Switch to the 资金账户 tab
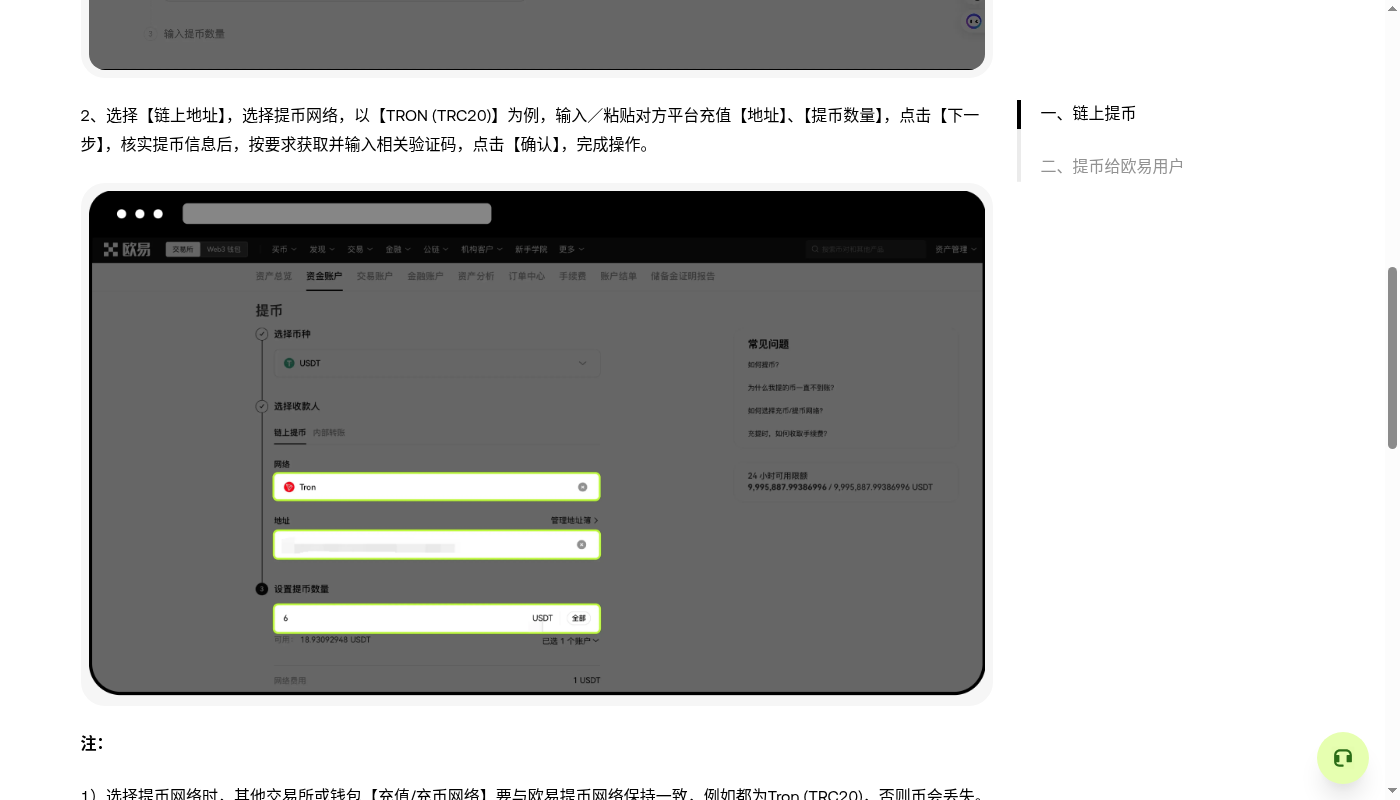 point(324,276)
